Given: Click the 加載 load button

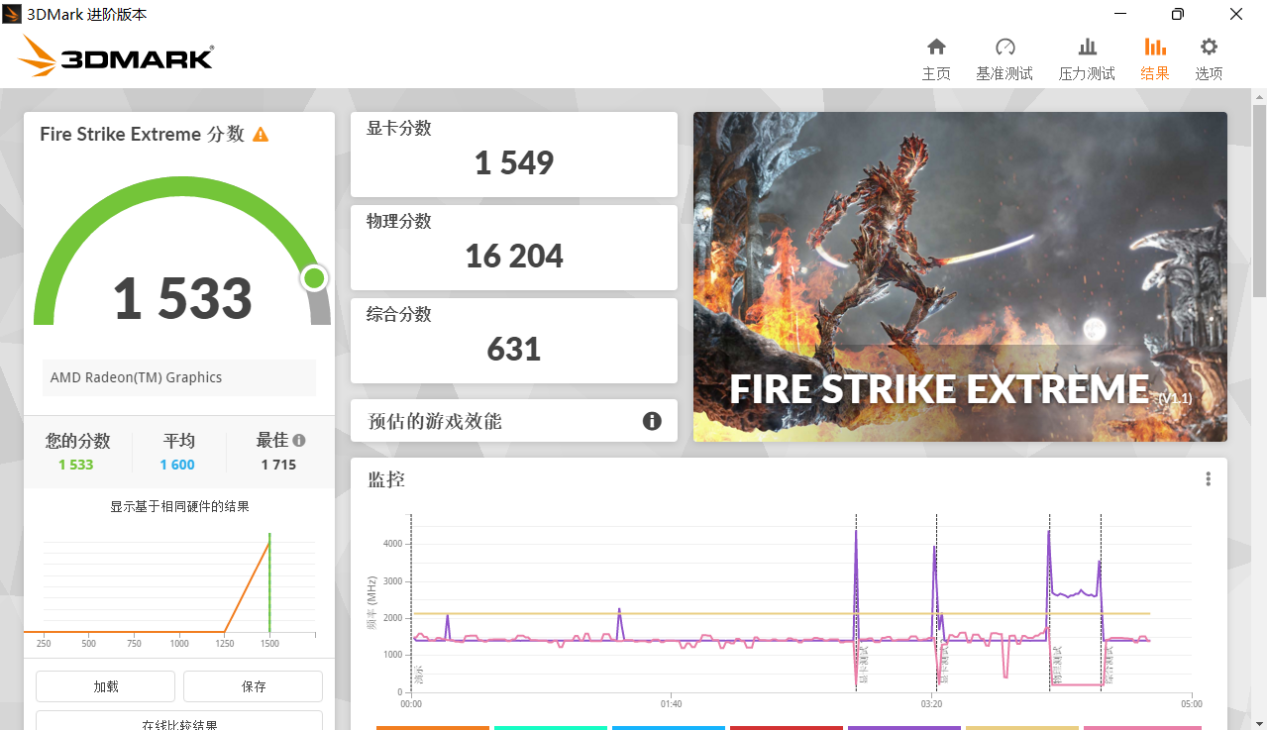Looking at the screenshot, I should [105, 687].
